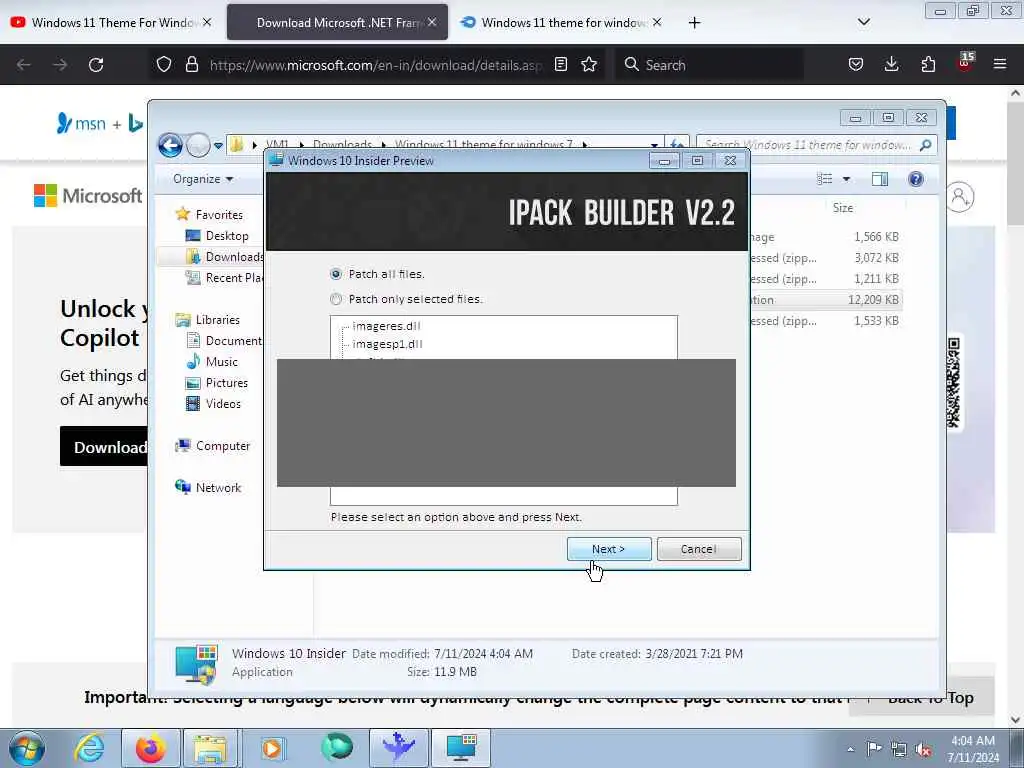Open Explorer recent locations dropdown arrow
Viewport: 1024px width, 768px height.
(218, 146)
